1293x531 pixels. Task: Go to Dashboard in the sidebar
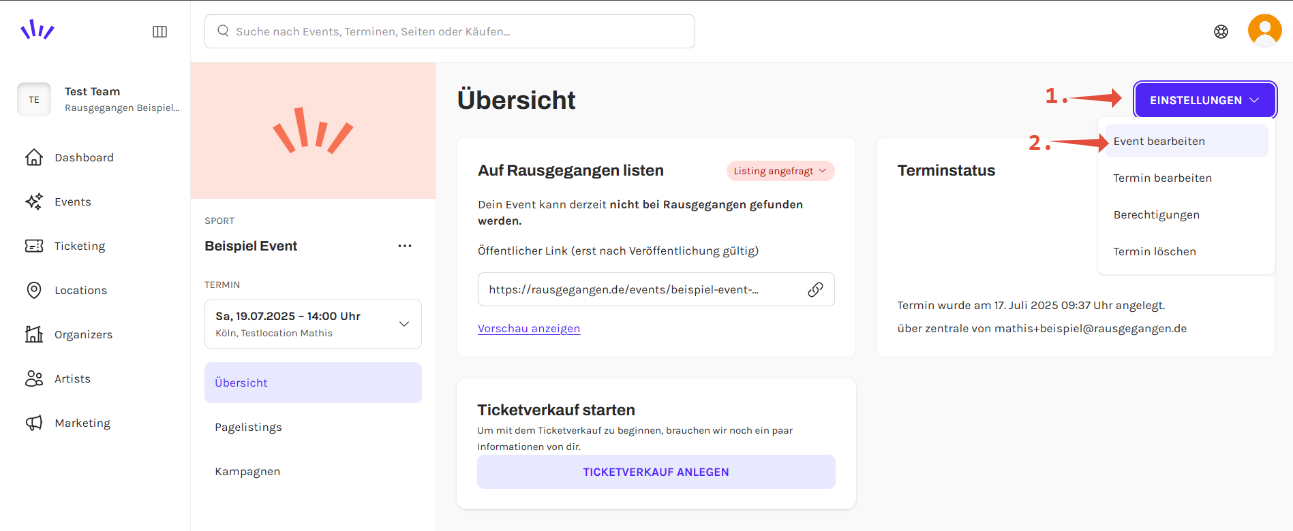point(84,157)
